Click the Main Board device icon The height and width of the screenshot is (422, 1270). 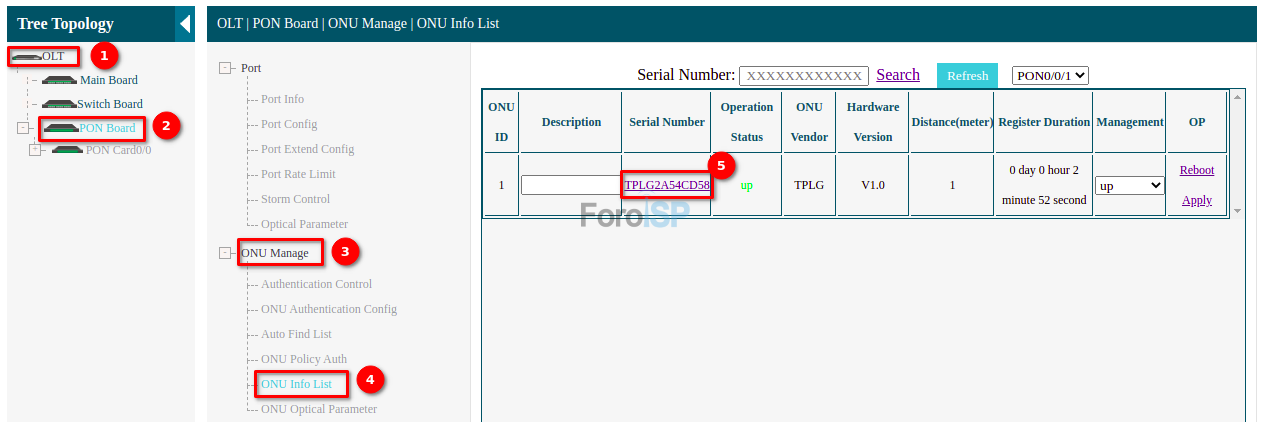point(60,80)
